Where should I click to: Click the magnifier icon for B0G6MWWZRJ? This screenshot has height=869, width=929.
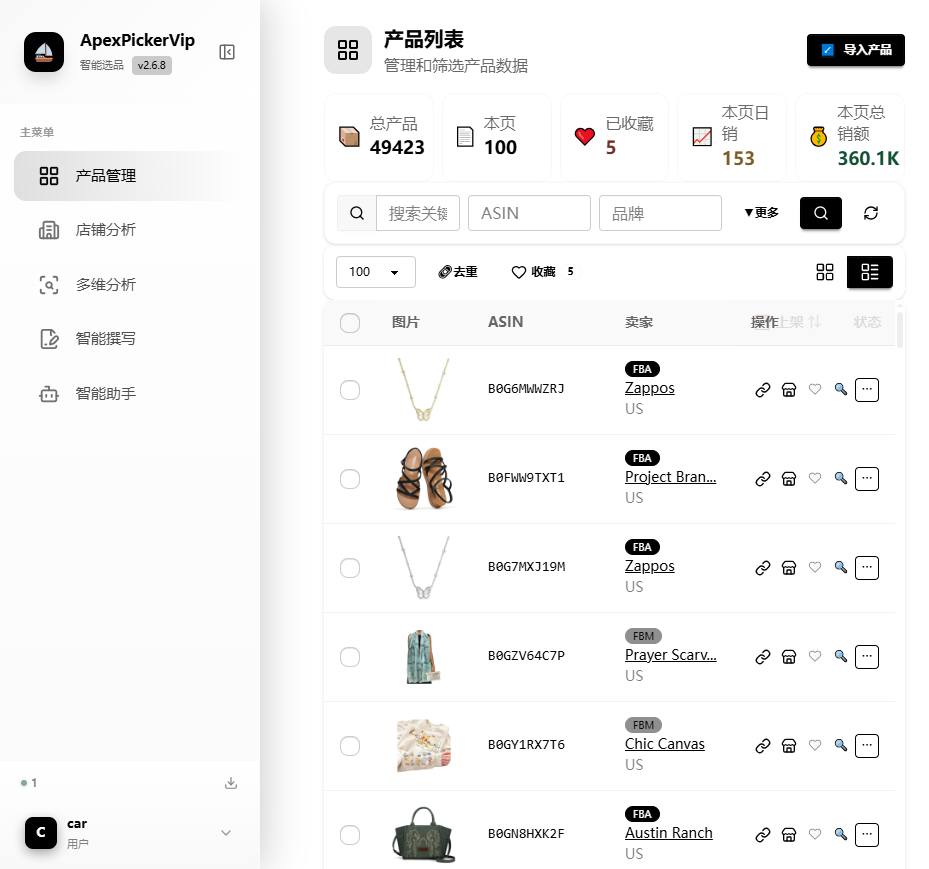841,389
